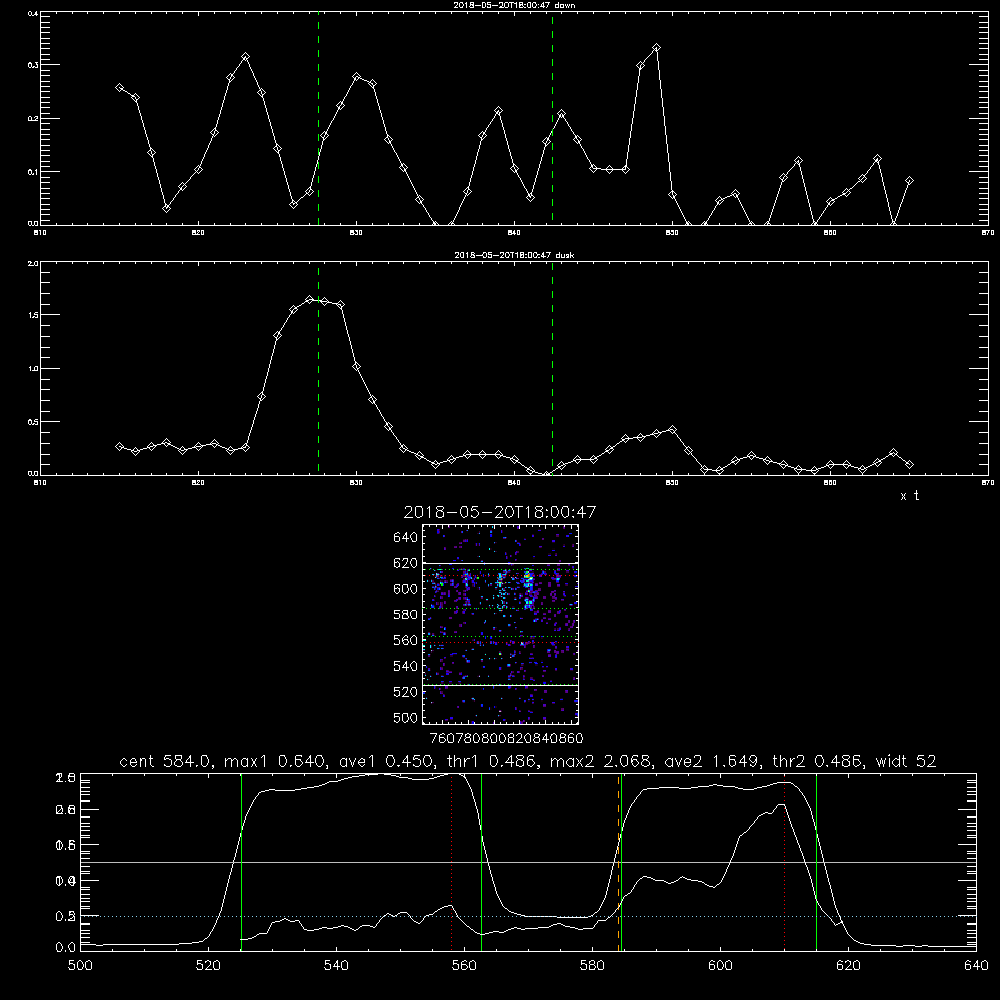Screen dimensions: 1000x1000
Task: Select second green dashed marker in dusk plot
Action: [x=552, y=370]
